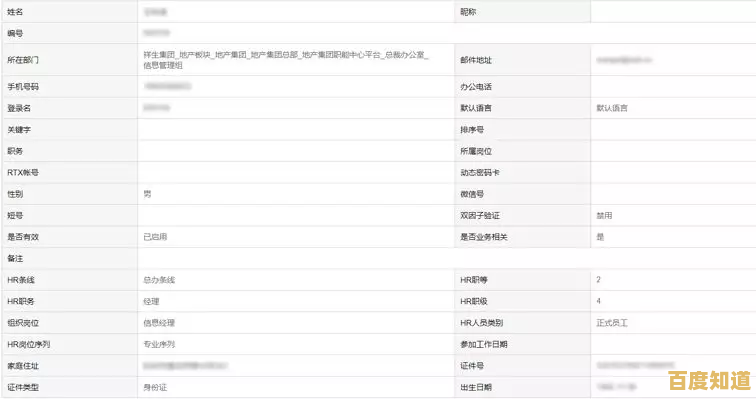Click the value 总办条线

159,279
